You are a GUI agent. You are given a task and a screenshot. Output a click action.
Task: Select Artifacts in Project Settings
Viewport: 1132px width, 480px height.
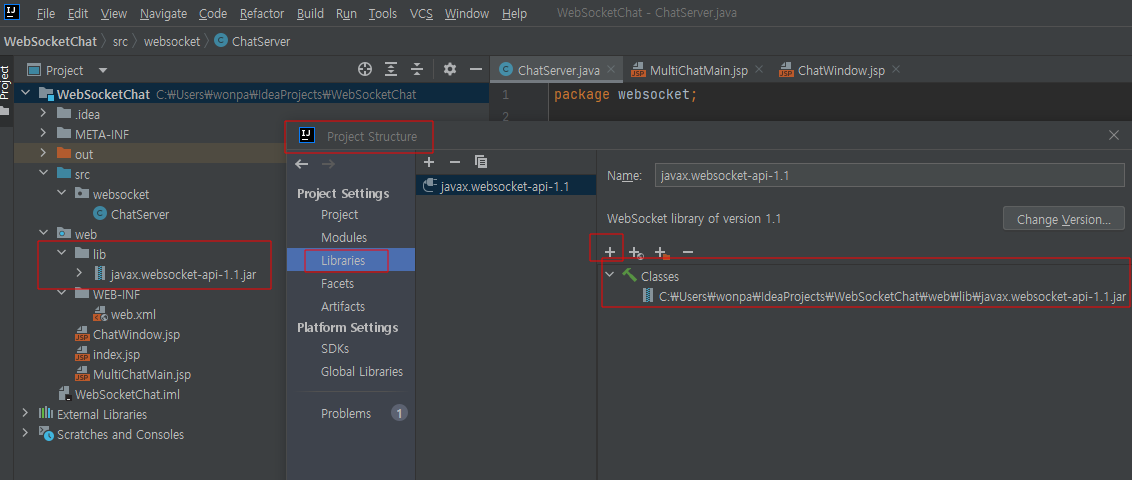click(x=343, y=306)
